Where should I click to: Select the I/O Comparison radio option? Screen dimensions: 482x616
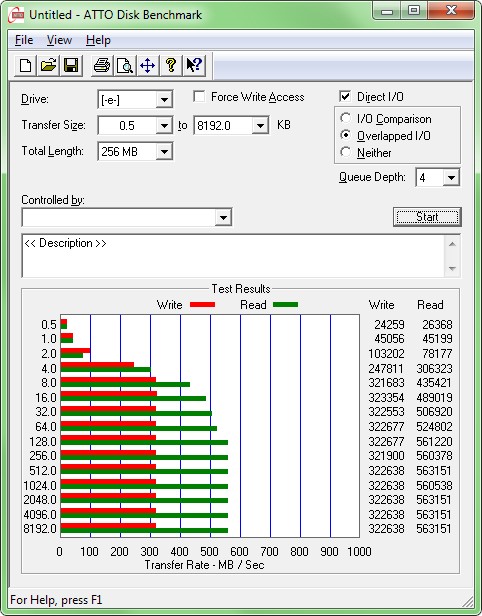click(346, 118)
